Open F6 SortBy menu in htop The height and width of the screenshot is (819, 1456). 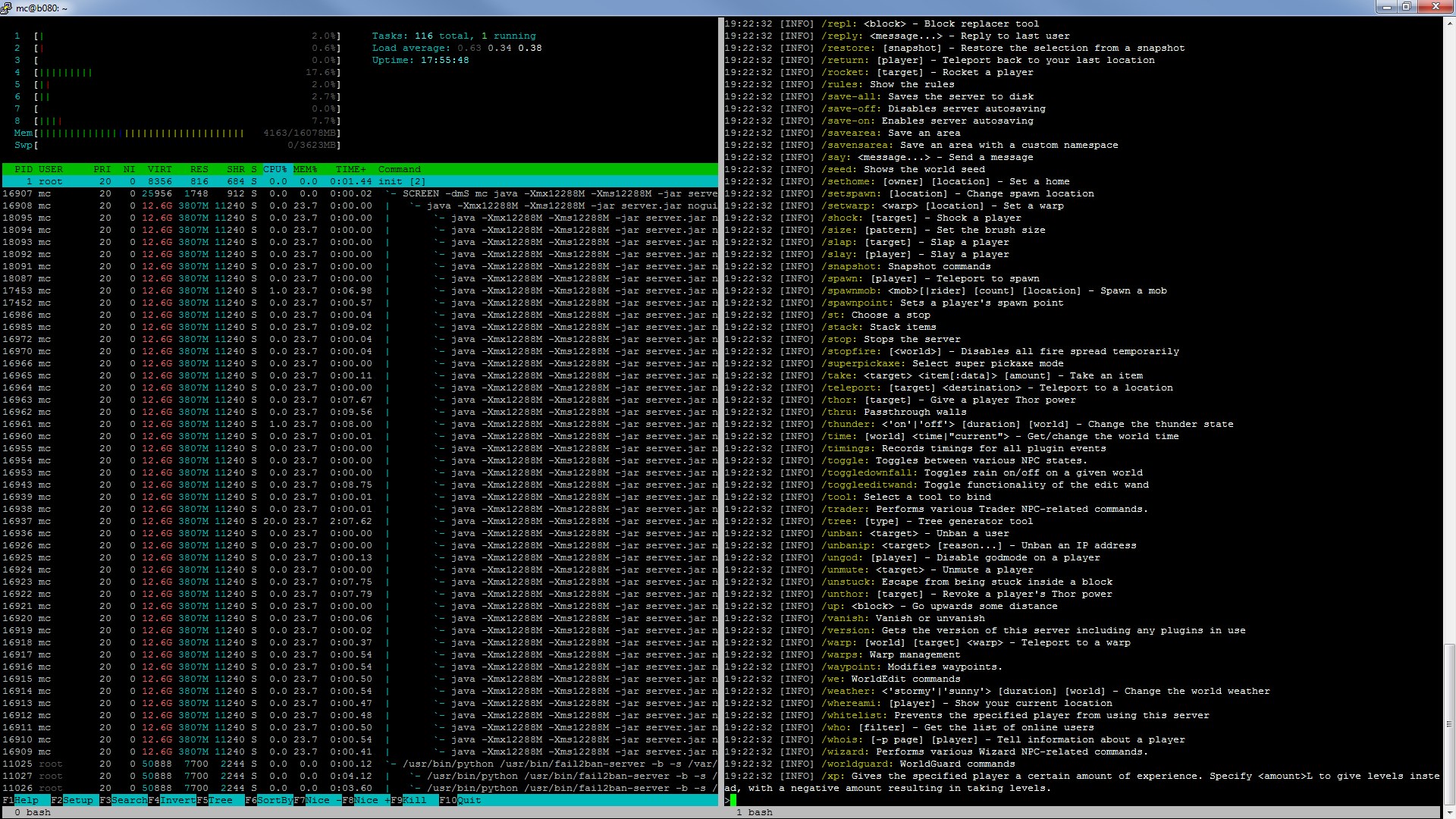click(x=269, y=800)
